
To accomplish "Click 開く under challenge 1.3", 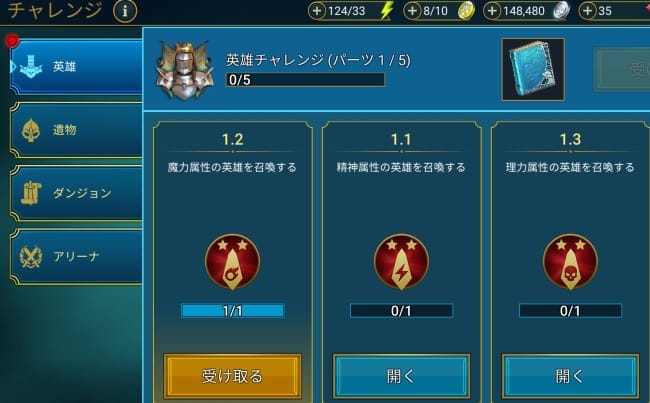I will (570, 376).
